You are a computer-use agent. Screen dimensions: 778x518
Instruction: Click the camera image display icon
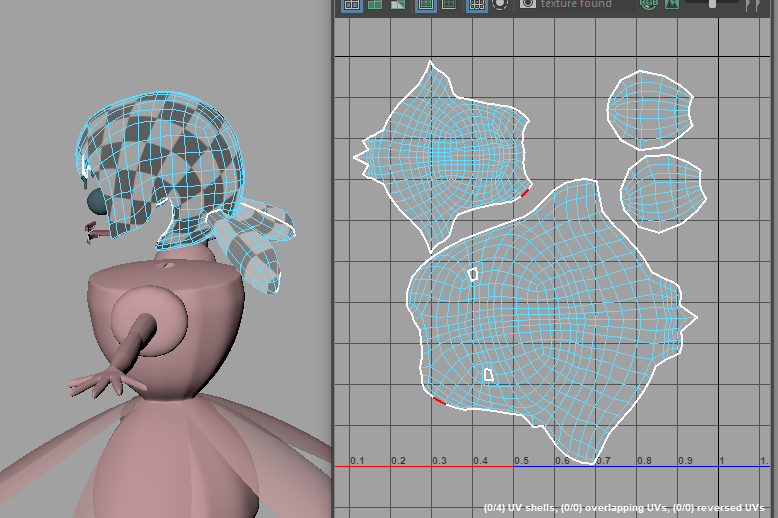(x=528, y=4)
